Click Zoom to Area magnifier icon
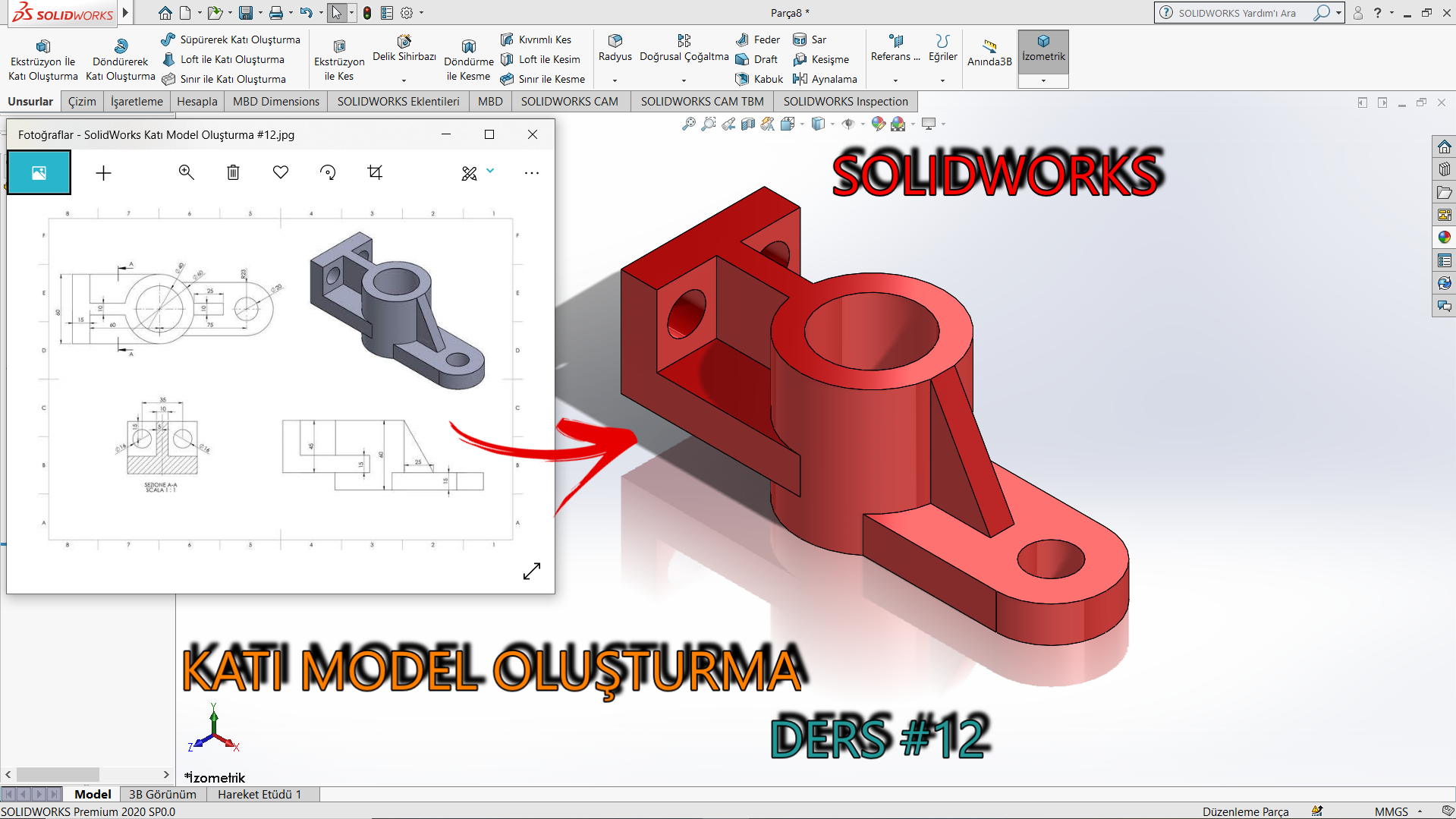The image size is (1456, 819). tap(708, 124)
